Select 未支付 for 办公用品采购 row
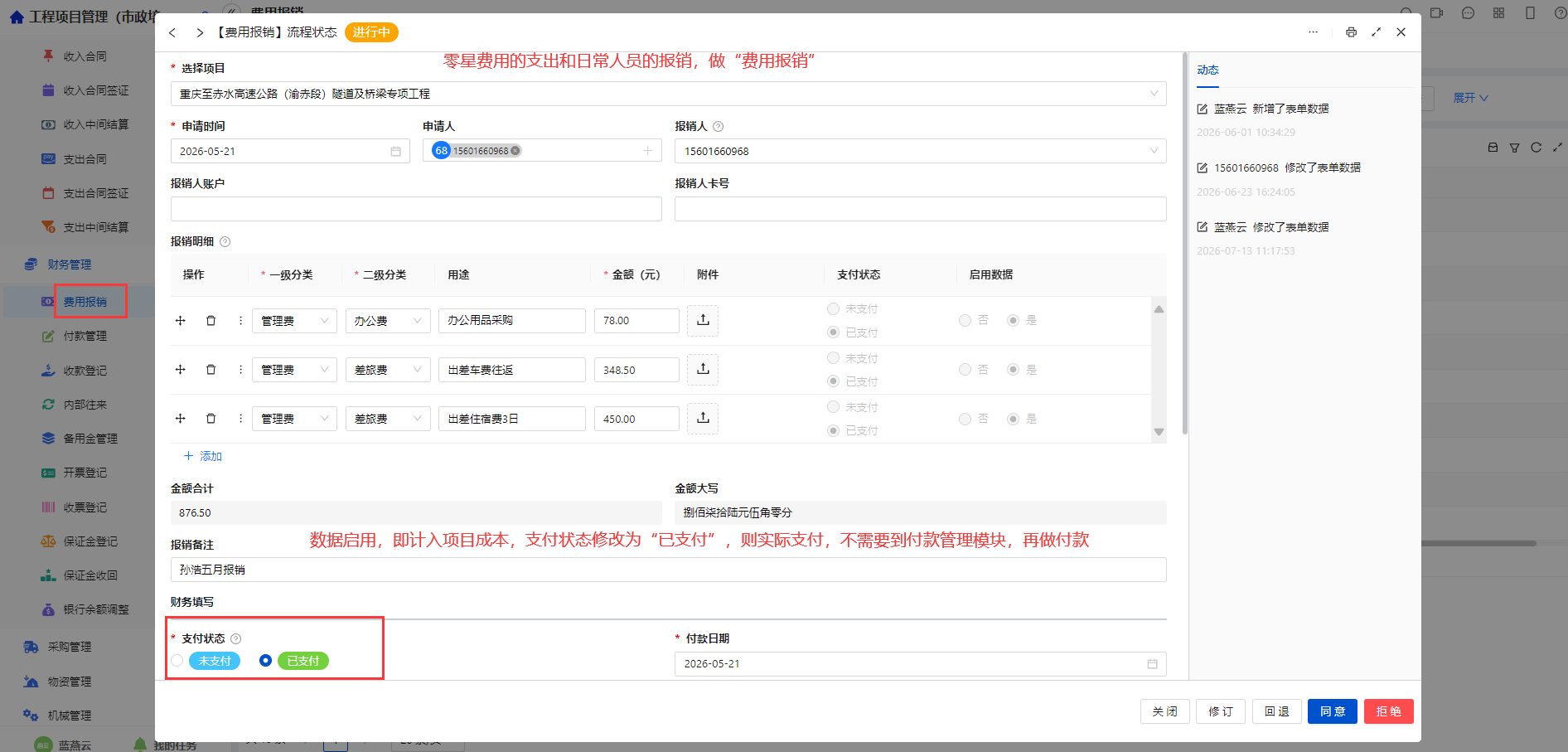1568x752 pixels. click(834, 309)
